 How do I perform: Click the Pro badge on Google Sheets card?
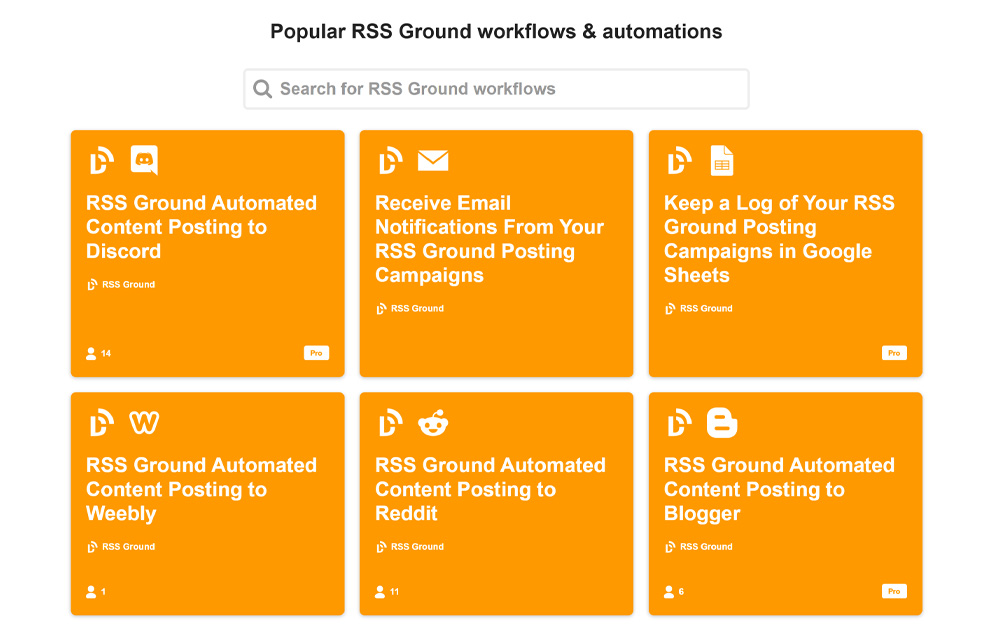pyautogui.click(x=894, y=353)
